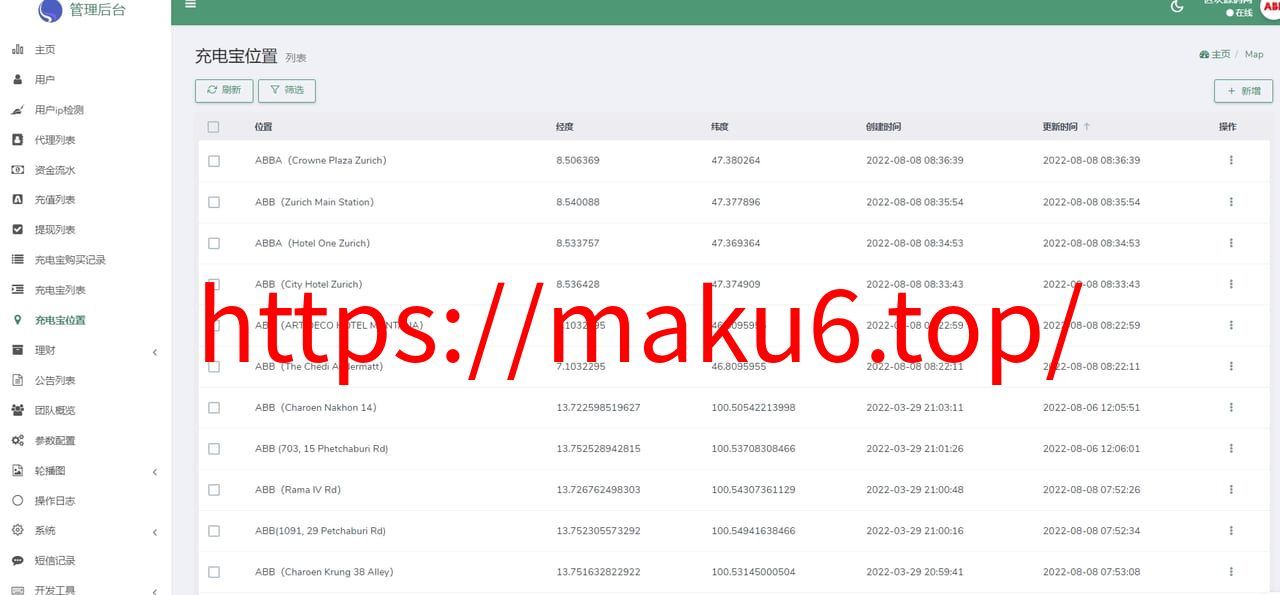Check the 703, 15 Phetchaburi Rd checkbox
The height and width of the screenshot is (595, 1280).
point(214,449)
